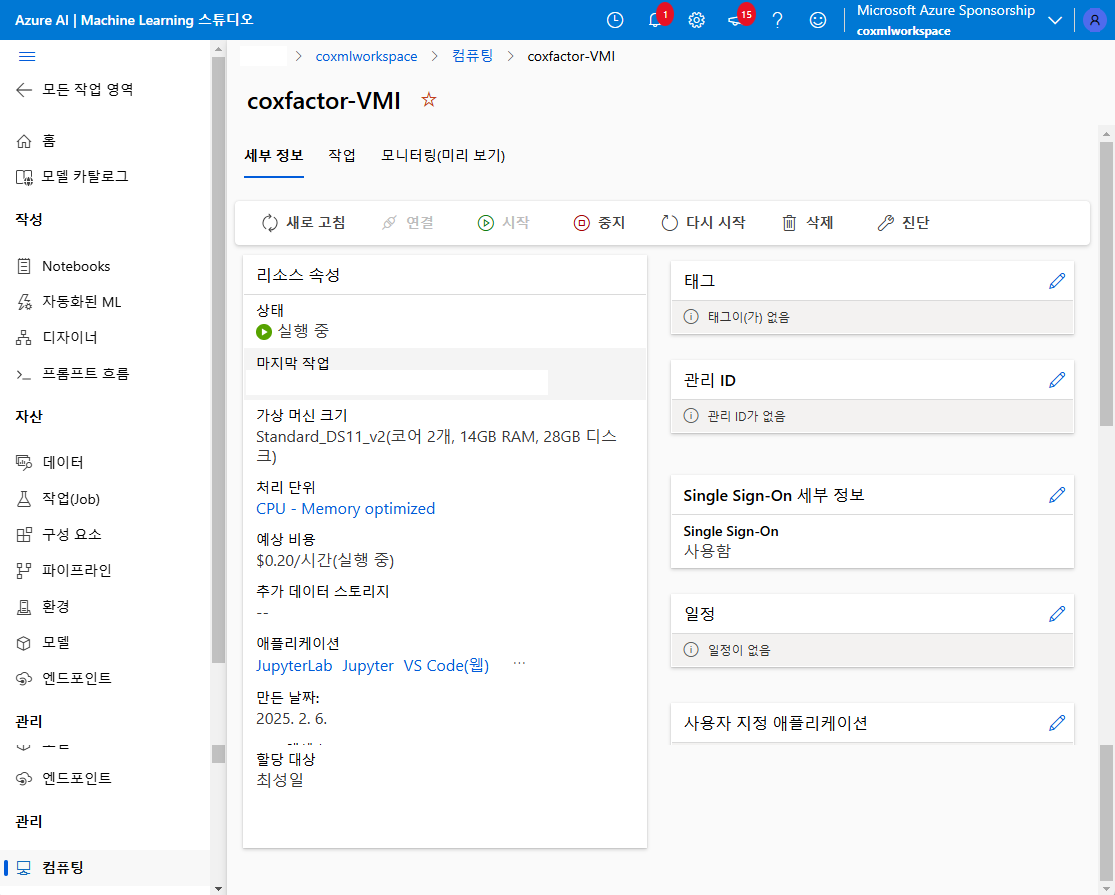Open 컴퓨팅 breadcrumb link

(x=472, y=56)
